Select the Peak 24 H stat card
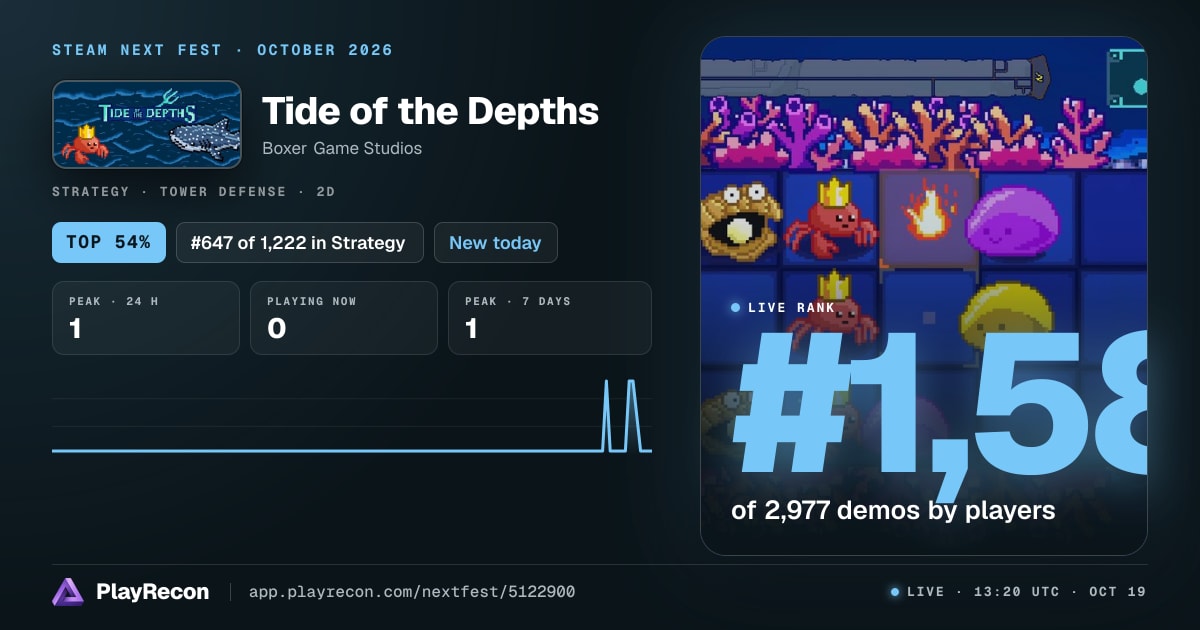 click(x=146, y=318)
